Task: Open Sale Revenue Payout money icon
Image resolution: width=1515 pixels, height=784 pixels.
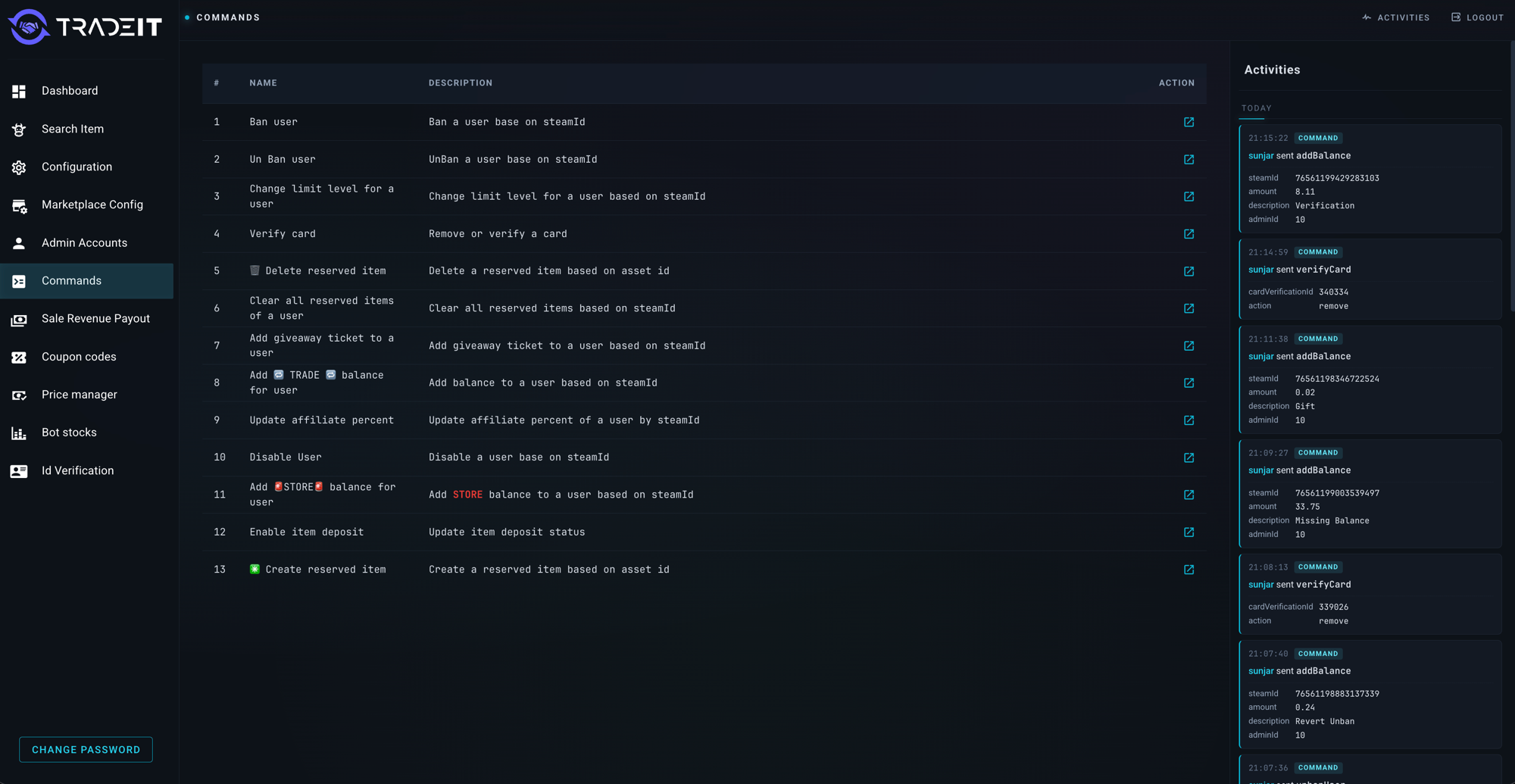Action: (18, 319)
